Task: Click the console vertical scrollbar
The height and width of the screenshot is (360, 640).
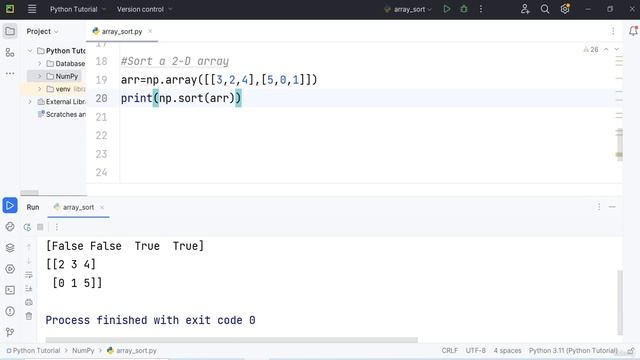Action: click(x=620, y=302)
